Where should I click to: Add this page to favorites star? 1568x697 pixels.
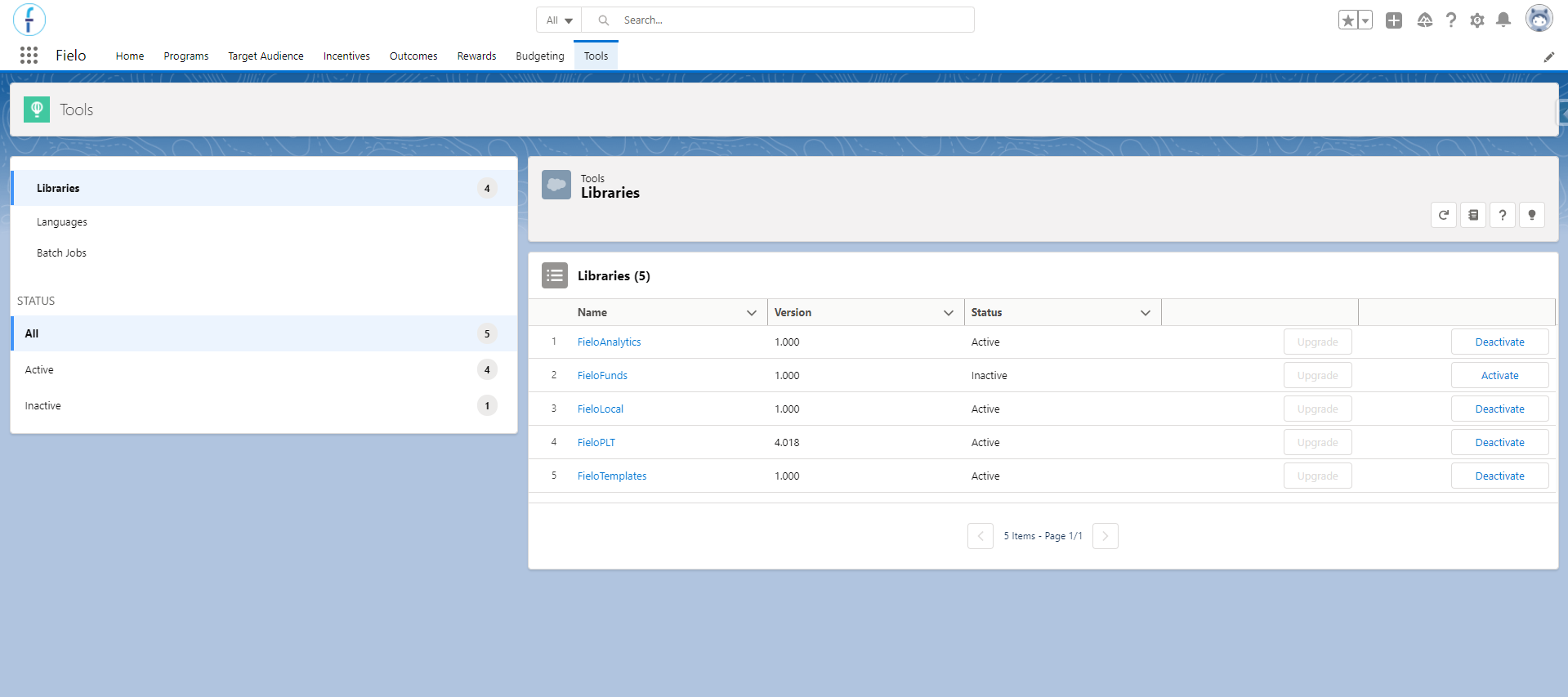pos(1348,20)
